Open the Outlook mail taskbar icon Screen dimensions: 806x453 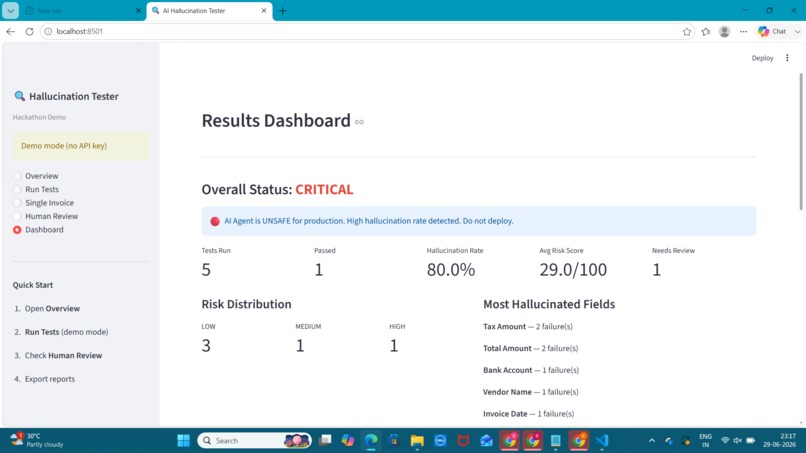pyautogui.click(x=486, y=441)
